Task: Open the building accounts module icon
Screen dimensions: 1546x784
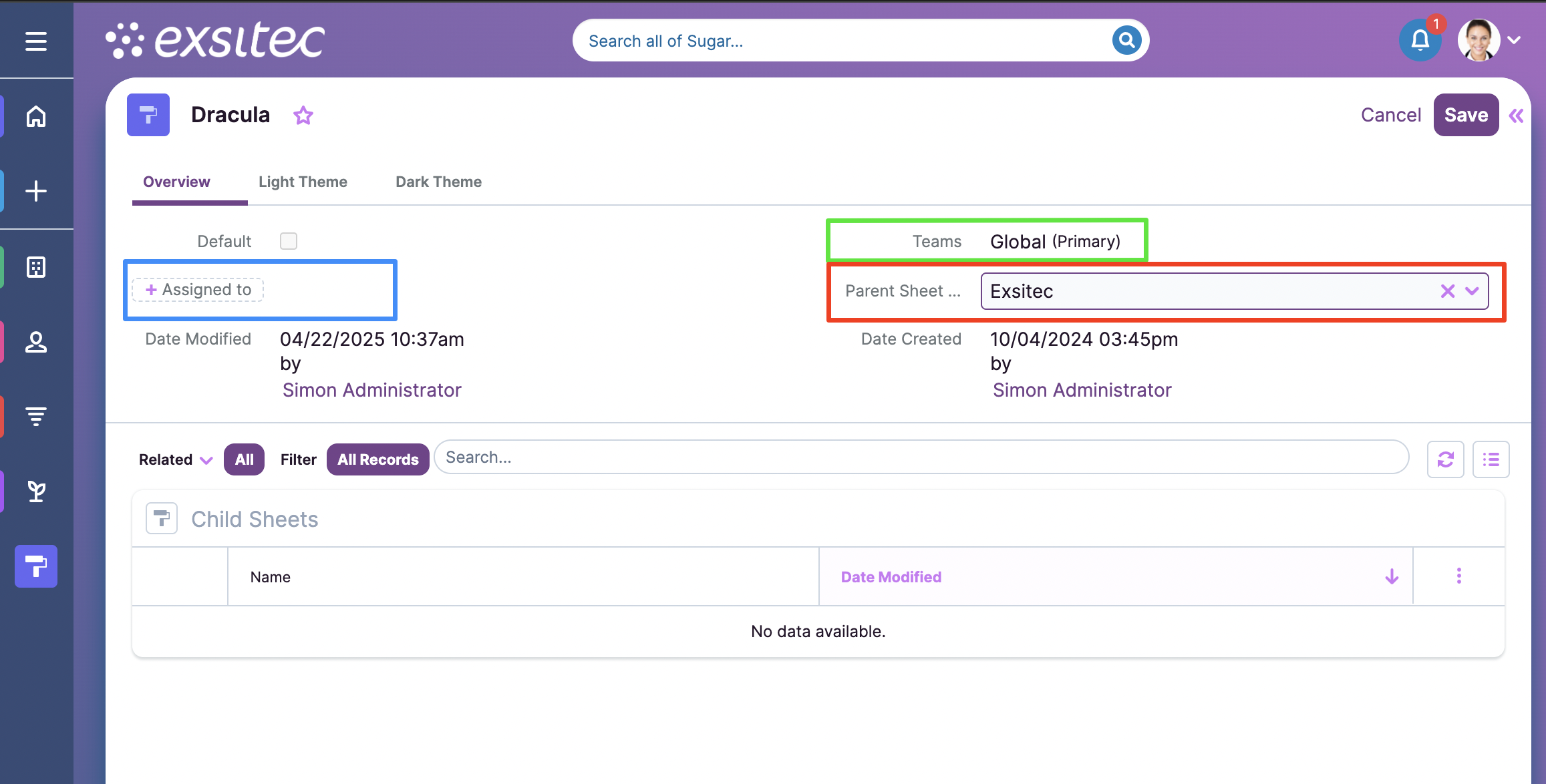Action: pos(36,267)
